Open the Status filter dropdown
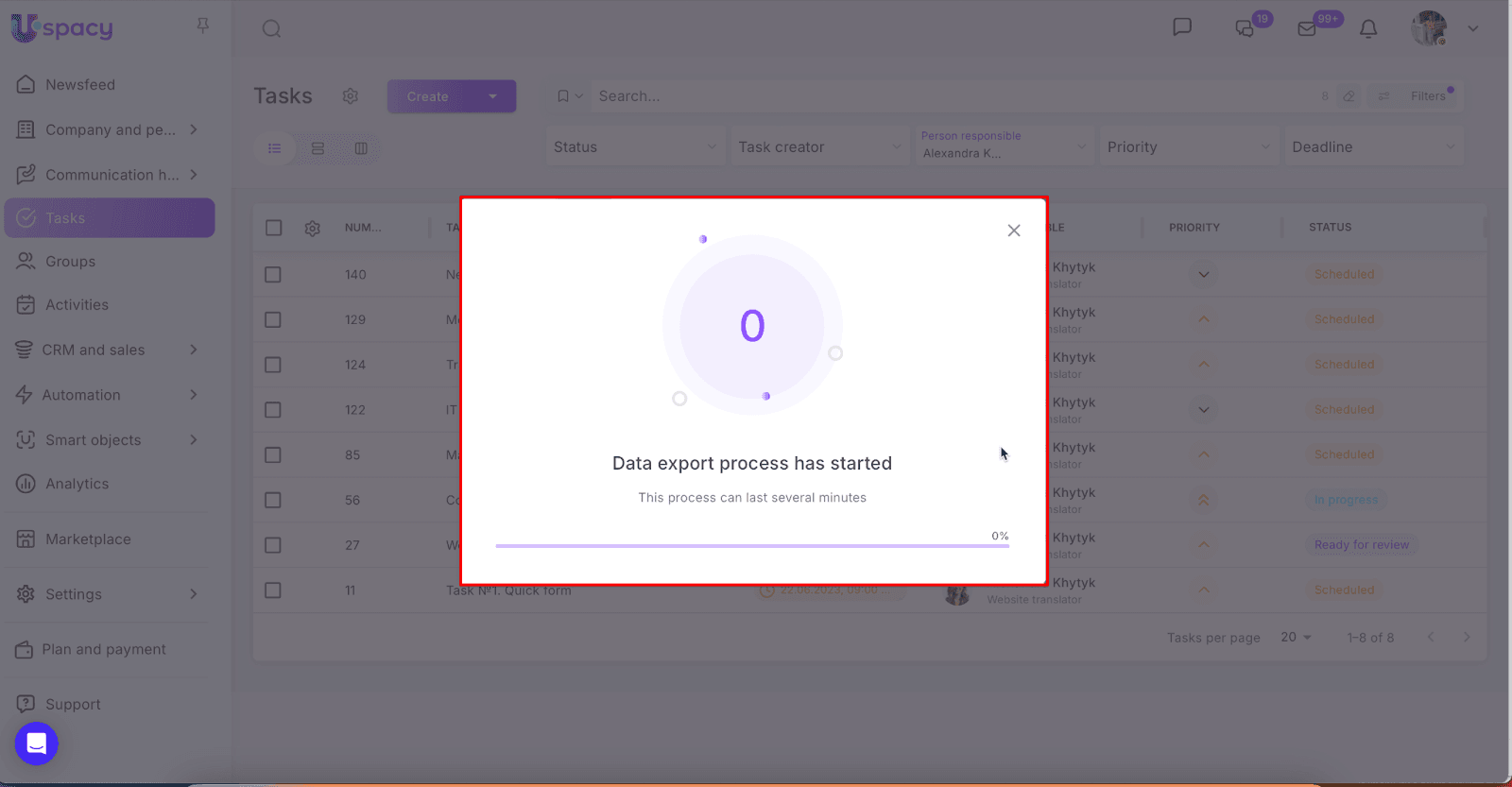1512x787 pixels. pos(636,146)
